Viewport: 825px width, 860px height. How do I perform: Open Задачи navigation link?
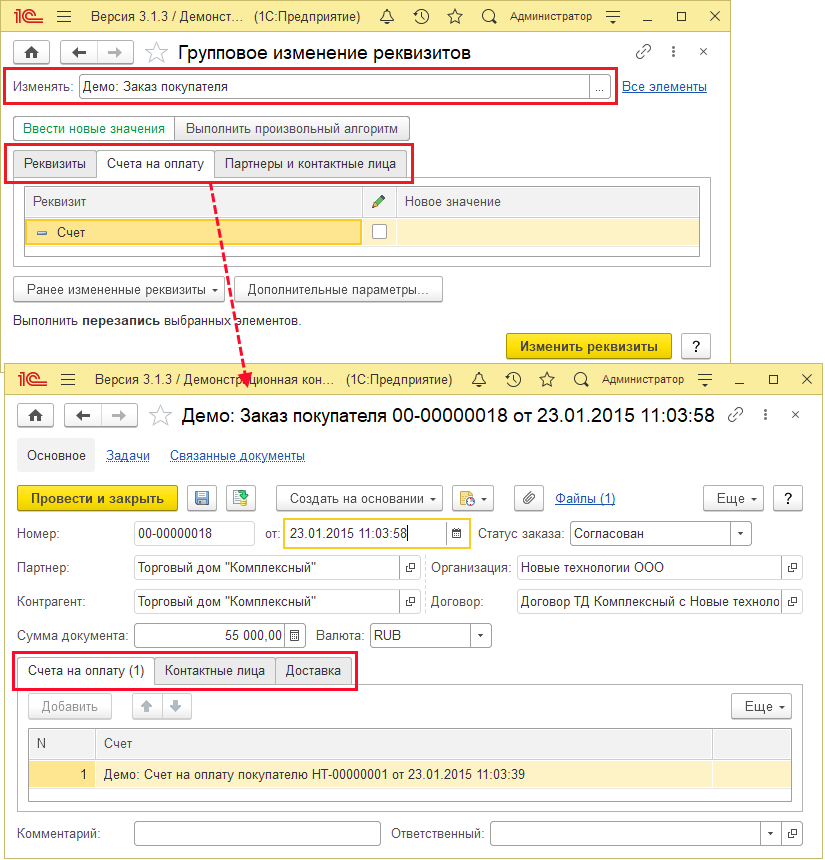point(128,456)
